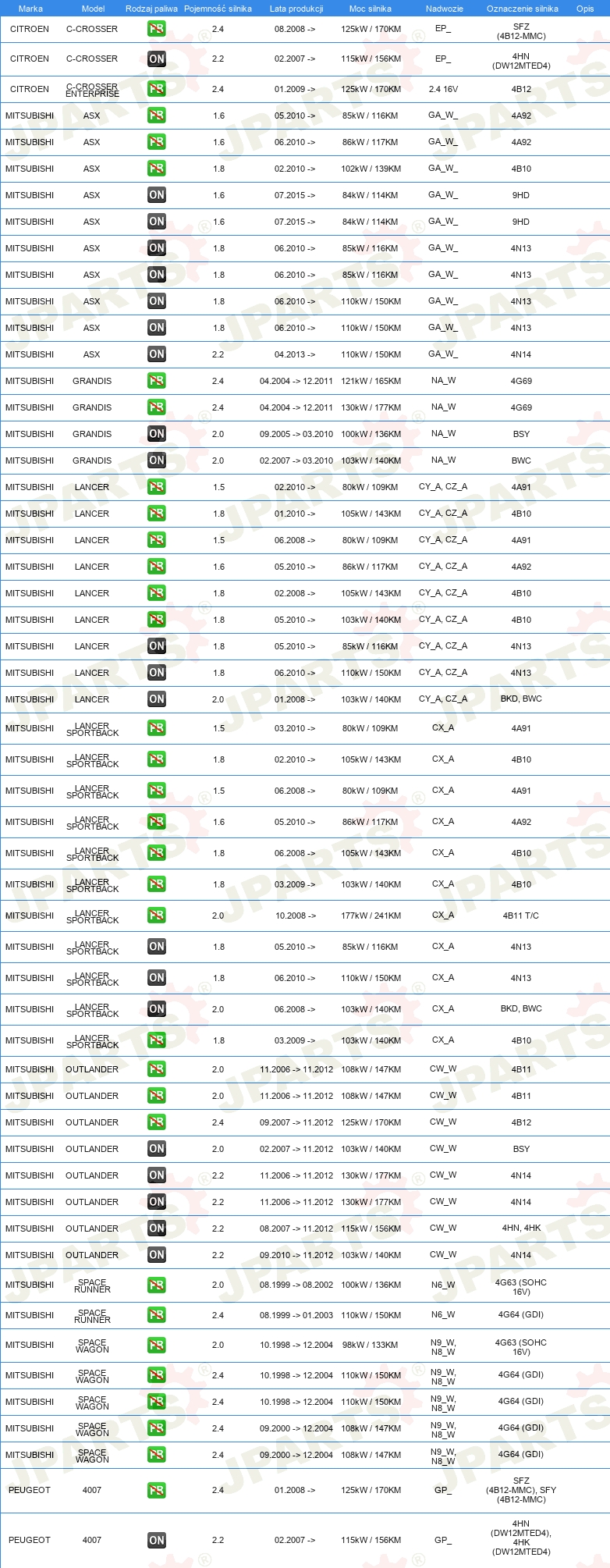Click diesel ON icon for Lancer 2.0 BKD, BWC
Image resolution: width=610 pixels, height=1568 pixels.
tap(157, 699)
